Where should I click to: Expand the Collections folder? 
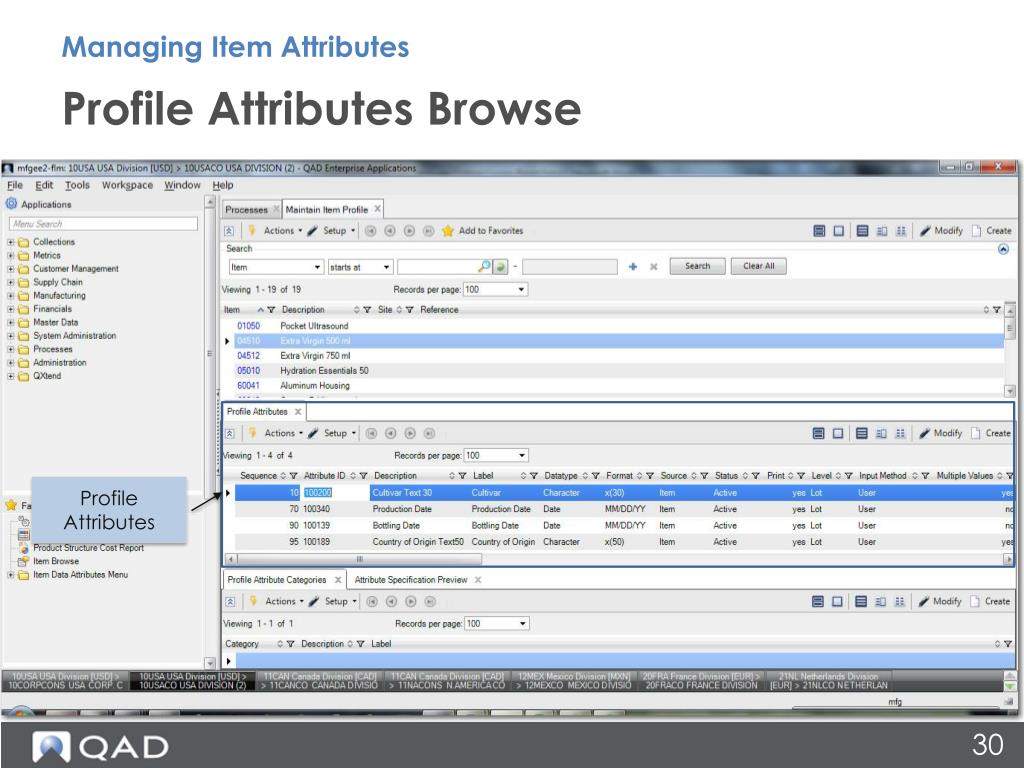pos(10,242)
